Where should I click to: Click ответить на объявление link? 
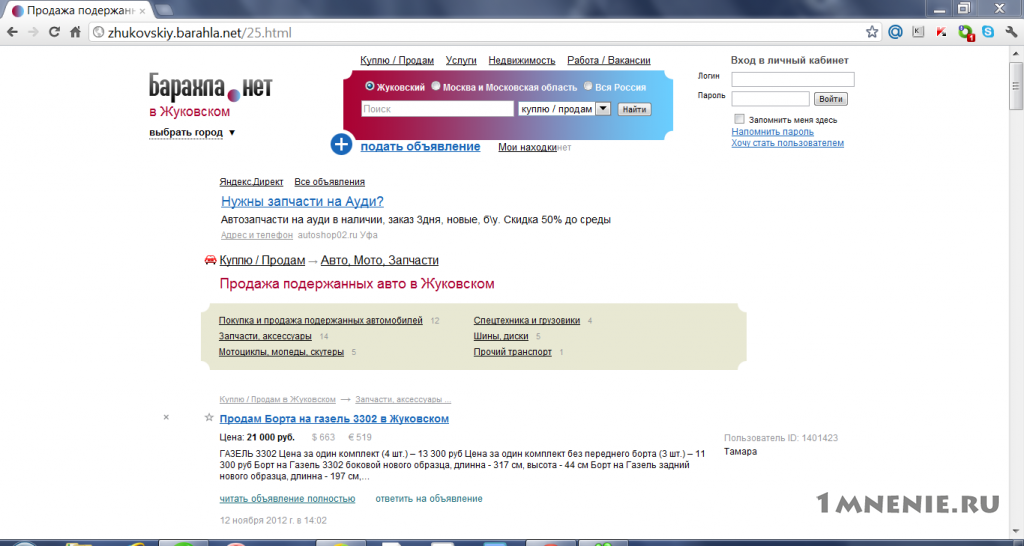[x=428, y=498]
